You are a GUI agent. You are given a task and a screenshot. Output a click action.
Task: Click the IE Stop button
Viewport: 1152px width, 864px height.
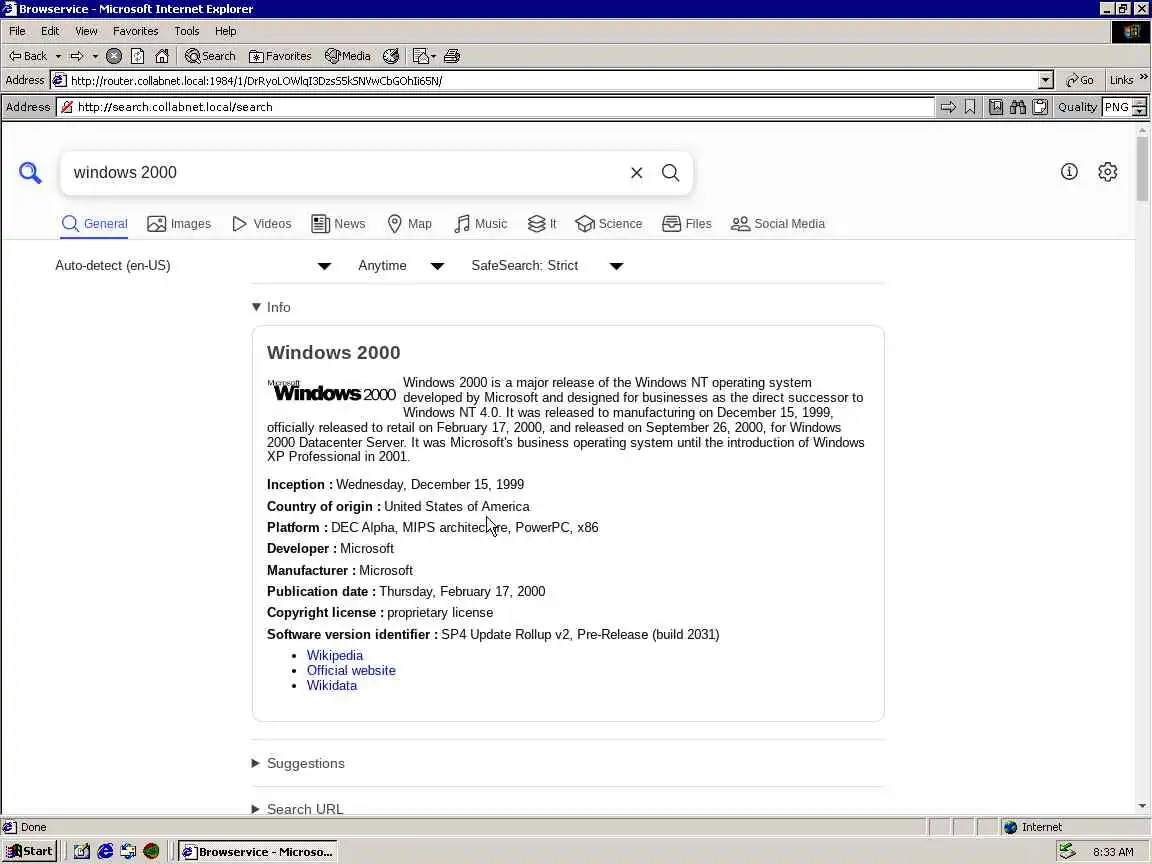114,56
